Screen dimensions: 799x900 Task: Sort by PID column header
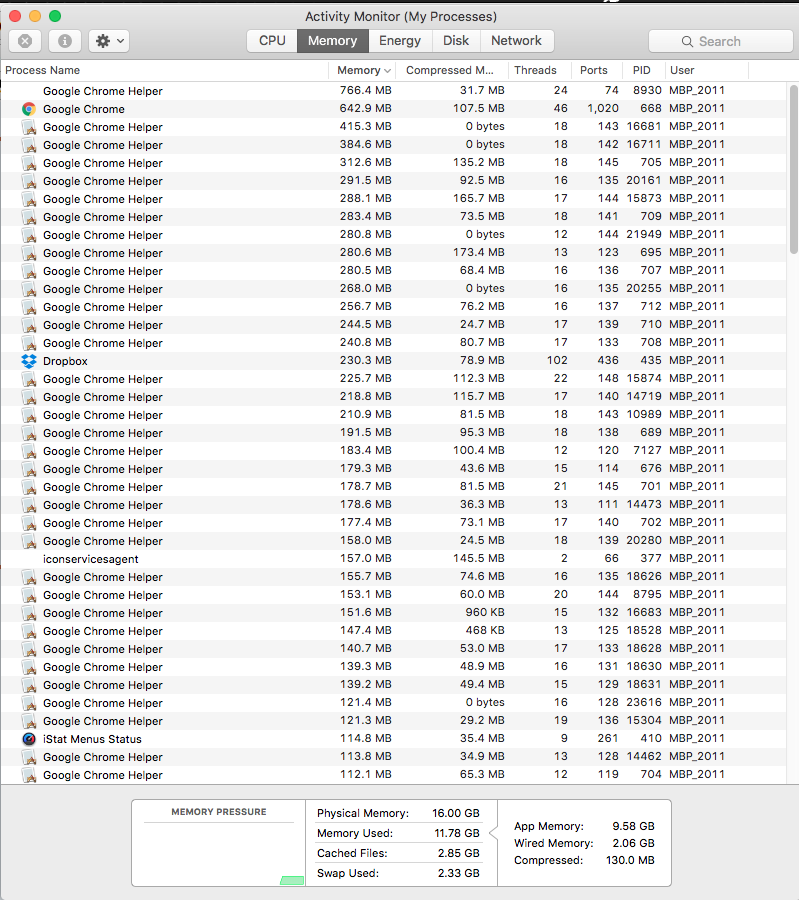(643, 70)
